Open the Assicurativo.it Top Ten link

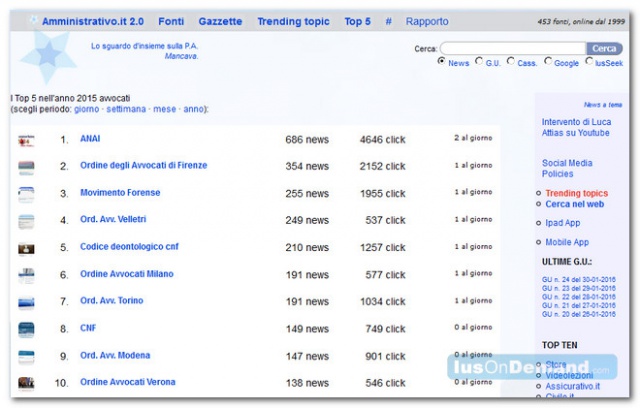[x=573, y=386]
